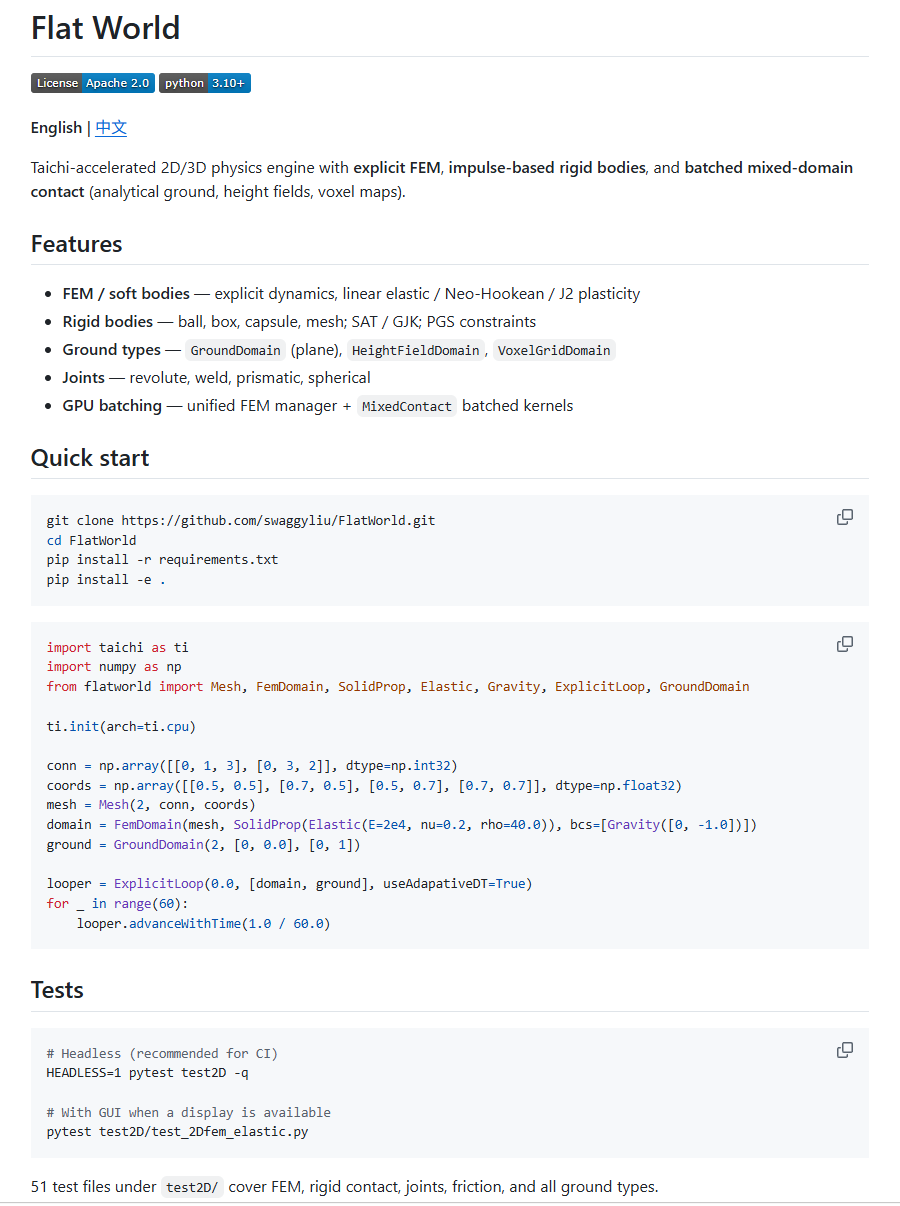Image resolution: width=900 pixels, height=1206 pixels.
Task: Copy the pytest commands block
Action: 845,1050
